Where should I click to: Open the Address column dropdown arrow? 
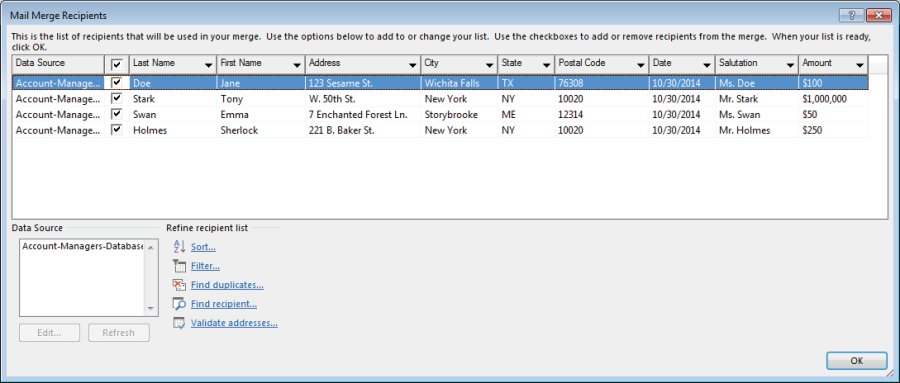click(412, 65)
